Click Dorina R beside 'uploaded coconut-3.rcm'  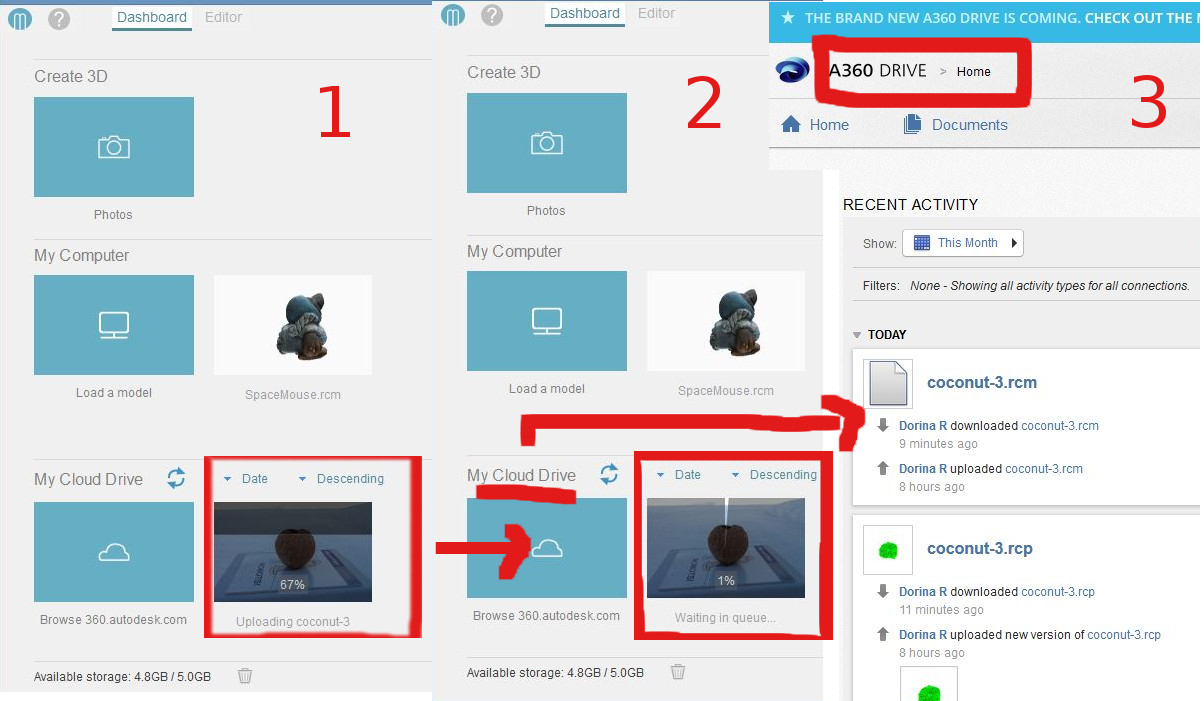(x=923, y=469)
